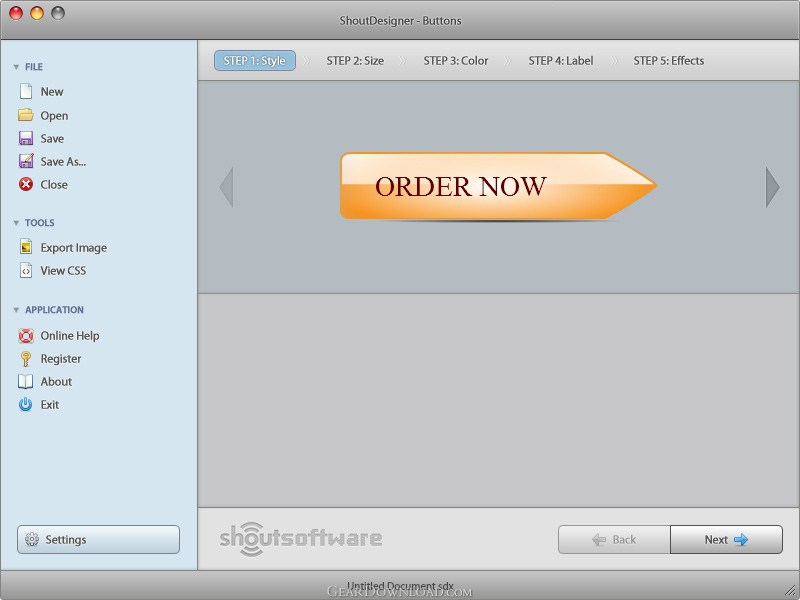Click the blue arrow on Next button
Viewport: 800px width, 600px height.
pyautogui.click(x=741, y=539)
